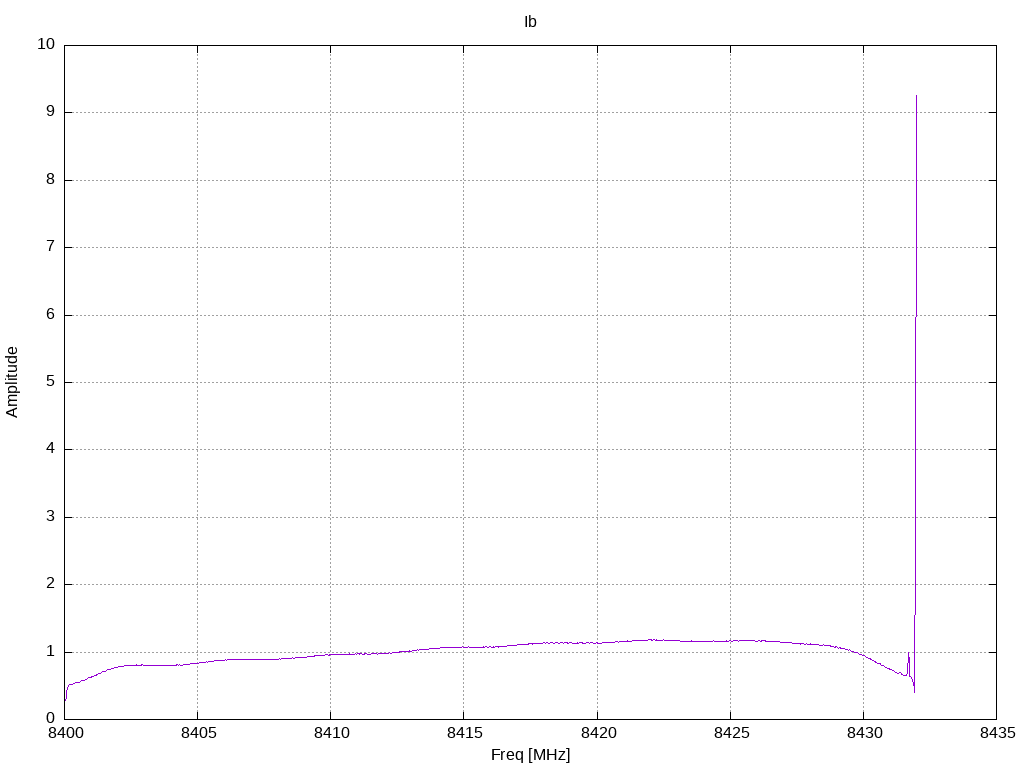The height and width of the screenshot is (768, 1024).
Task: Click the x-axis tick label 8410
Action: point(332,733)
